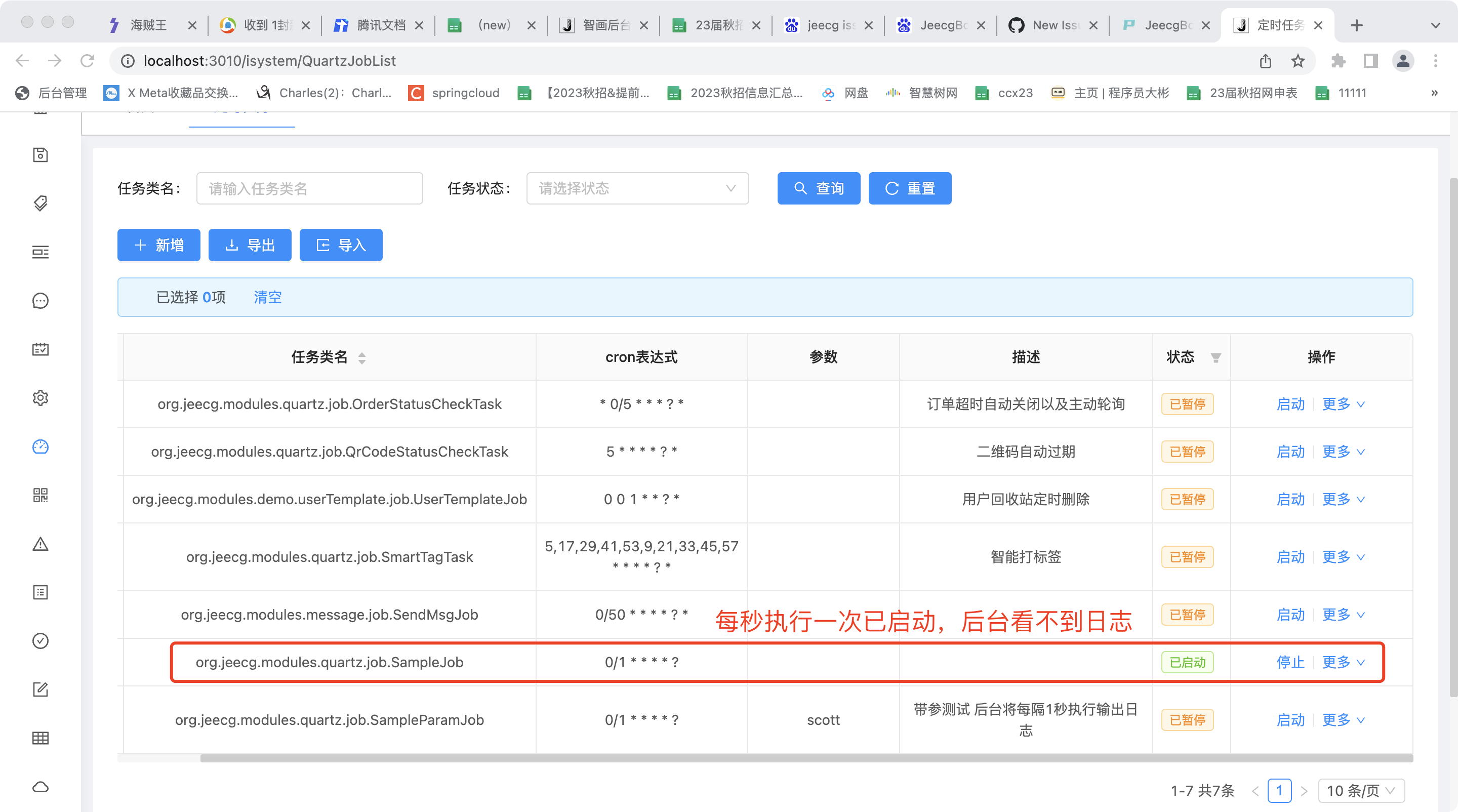The height and width of the screenshot is (812, 1458).
Task: Click the 新增 add button
Action: (158, 245)
